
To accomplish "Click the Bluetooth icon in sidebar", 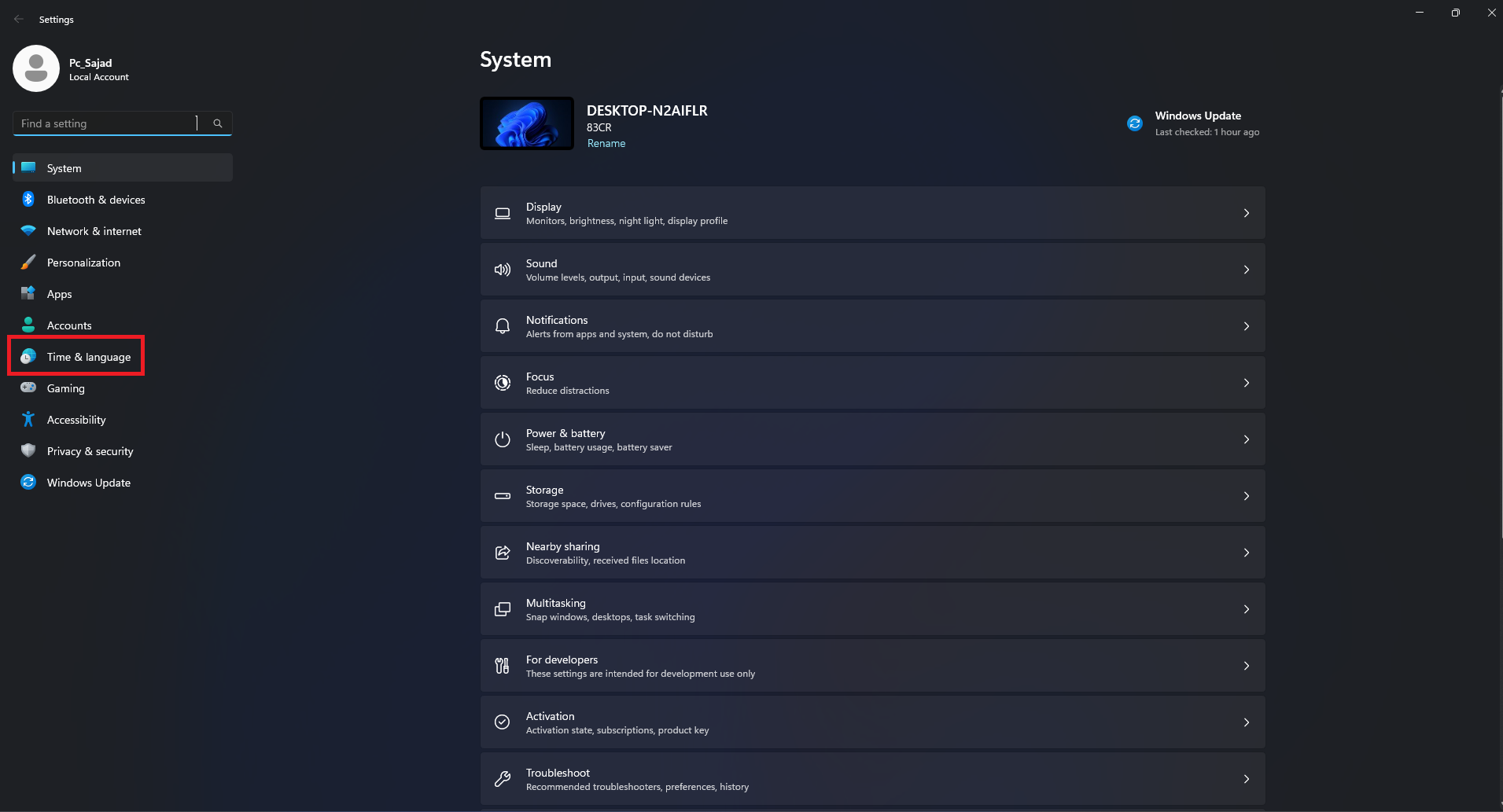I will coord(28,200).
